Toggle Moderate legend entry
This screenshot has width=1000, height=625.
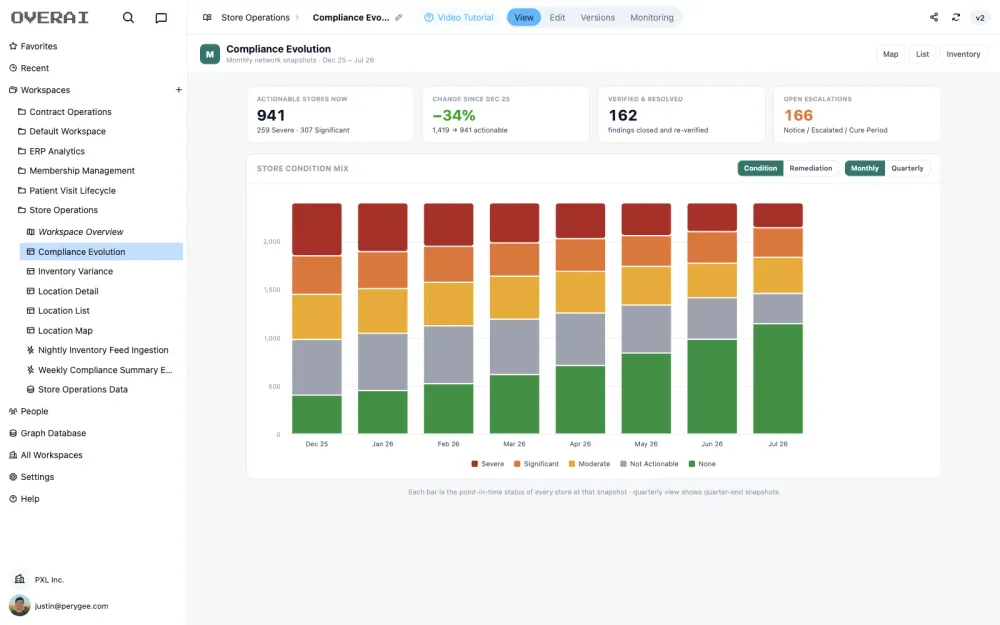tap(589, 464)
